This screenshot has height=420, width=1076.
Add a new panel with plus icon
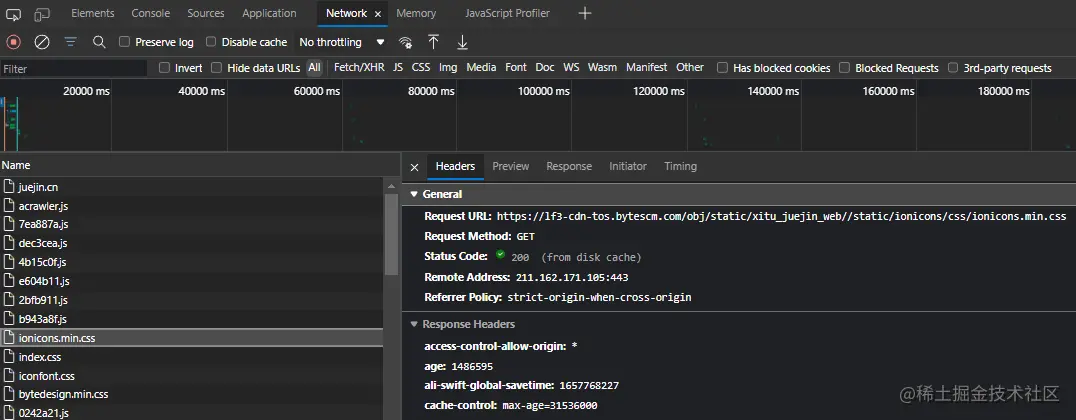coord(585,13)
